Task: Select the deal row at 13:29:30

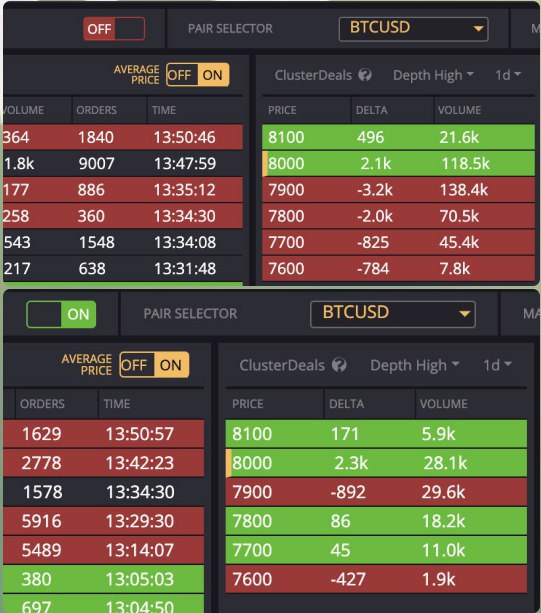Action: (104, 521)
